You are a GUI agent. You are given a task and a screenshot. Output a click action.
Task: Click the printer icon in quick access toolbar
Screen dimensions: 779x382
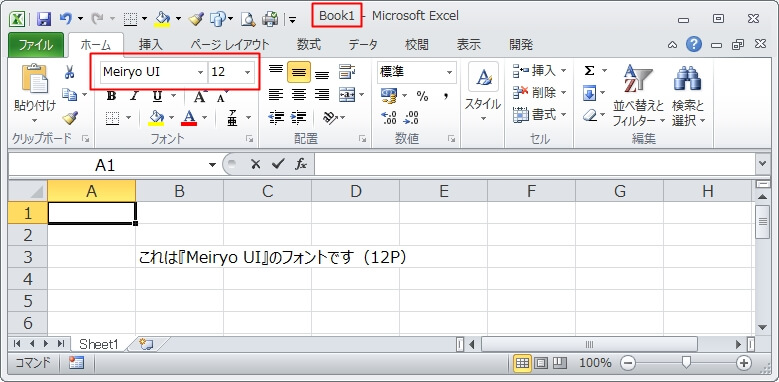click(270, 19)
